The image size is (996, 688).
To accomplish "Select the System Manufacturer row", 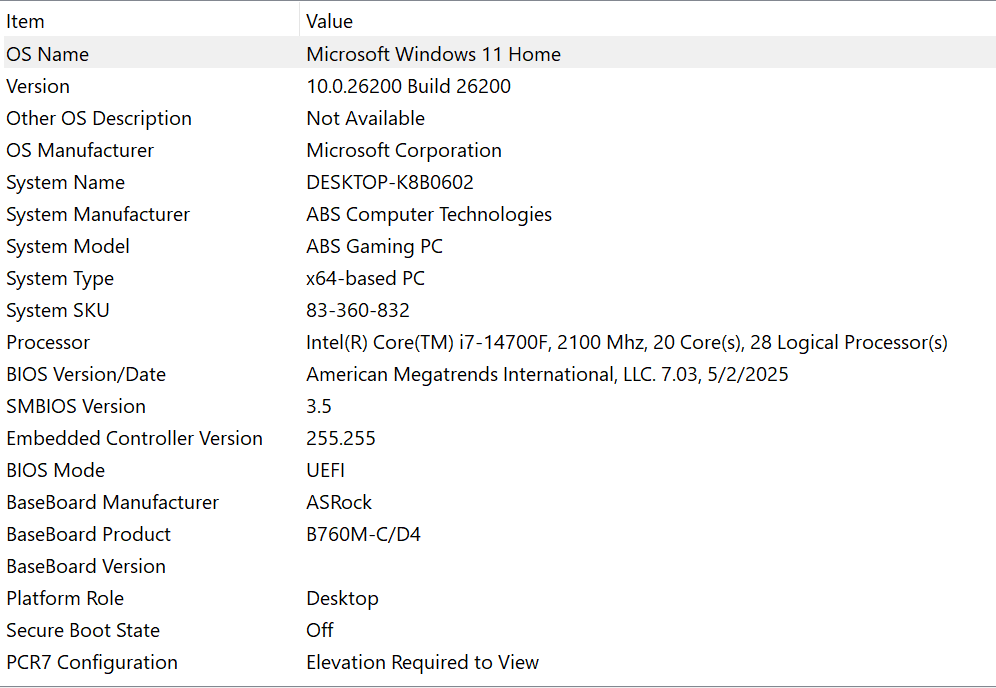I will (98, 214).
